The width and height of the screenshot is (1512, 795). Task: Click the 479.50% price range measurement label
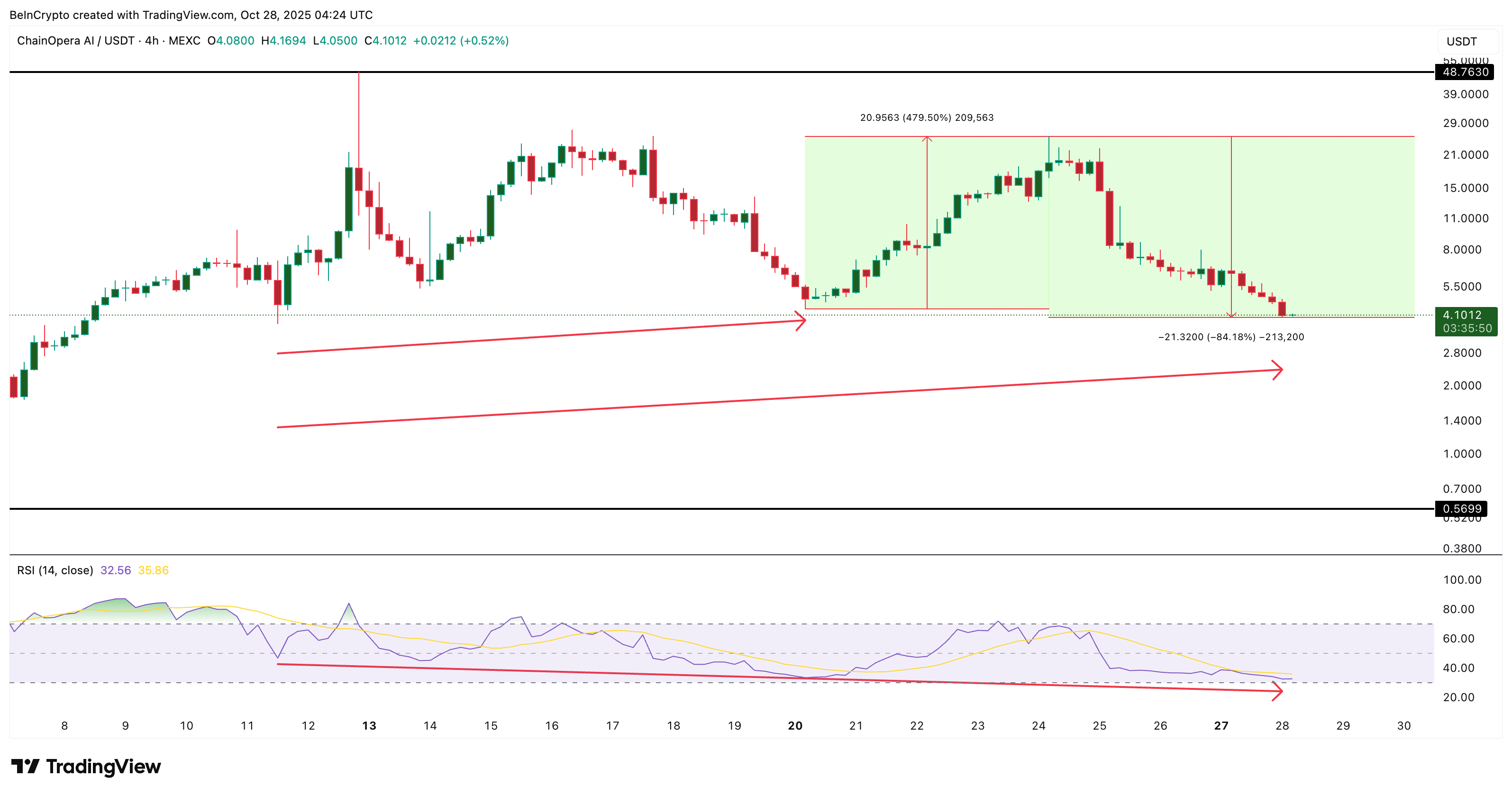pyautogui.click(x=927, y=117)
